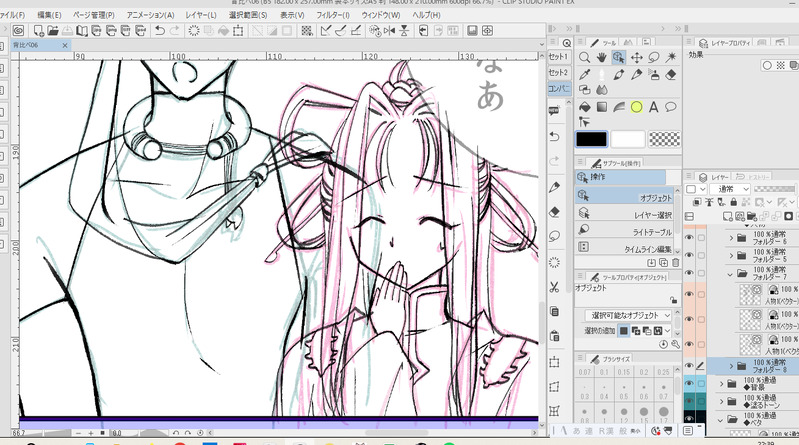The image size is (799, 445).
Task: Select the Lasso selection tool
Action: coord(654,57)
